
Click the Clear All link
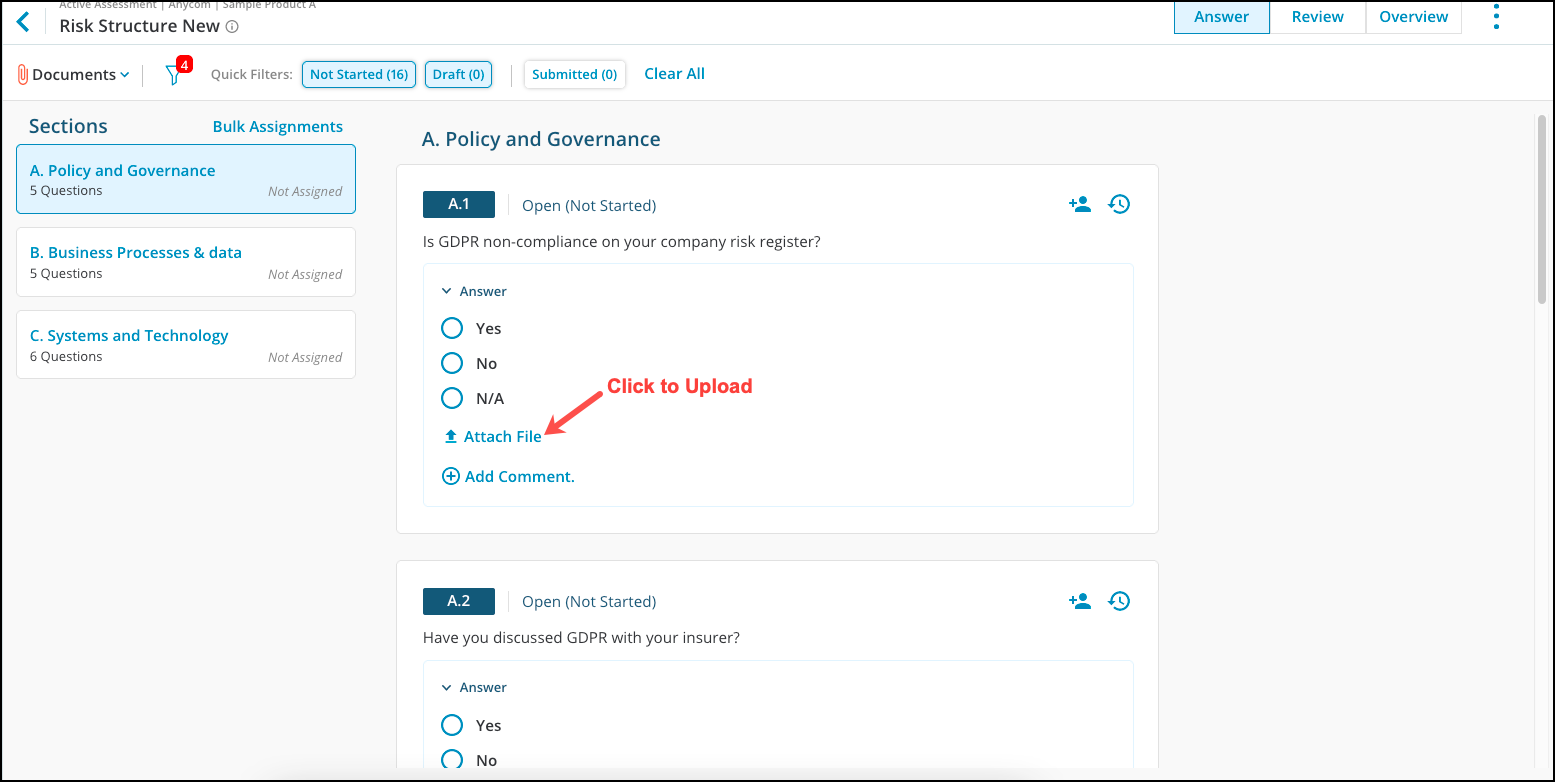click(x=674, y=74)
